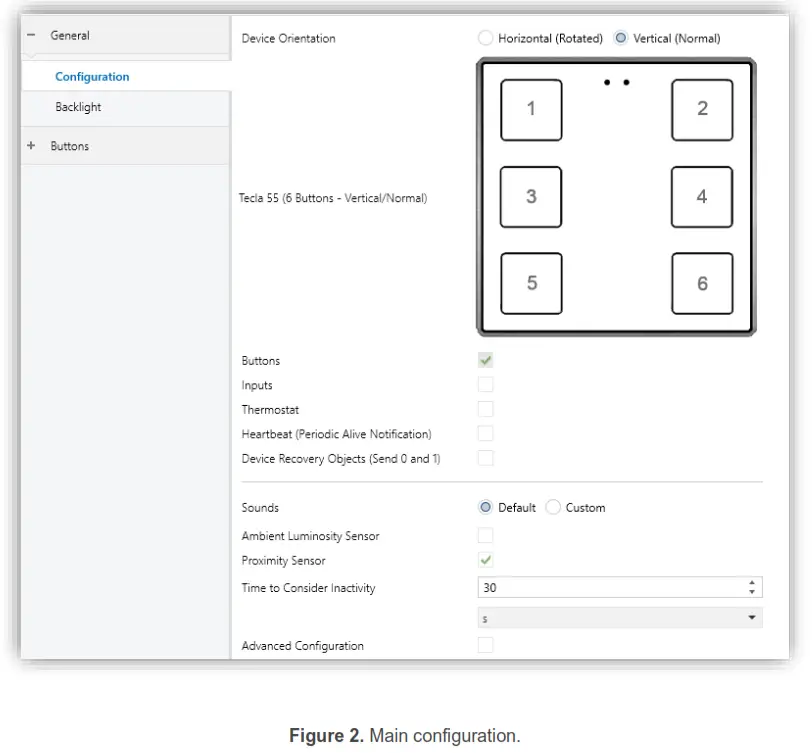This screenshot has width=812, height=753.
Task: Open the Backlight page
Action: (78, 107)
